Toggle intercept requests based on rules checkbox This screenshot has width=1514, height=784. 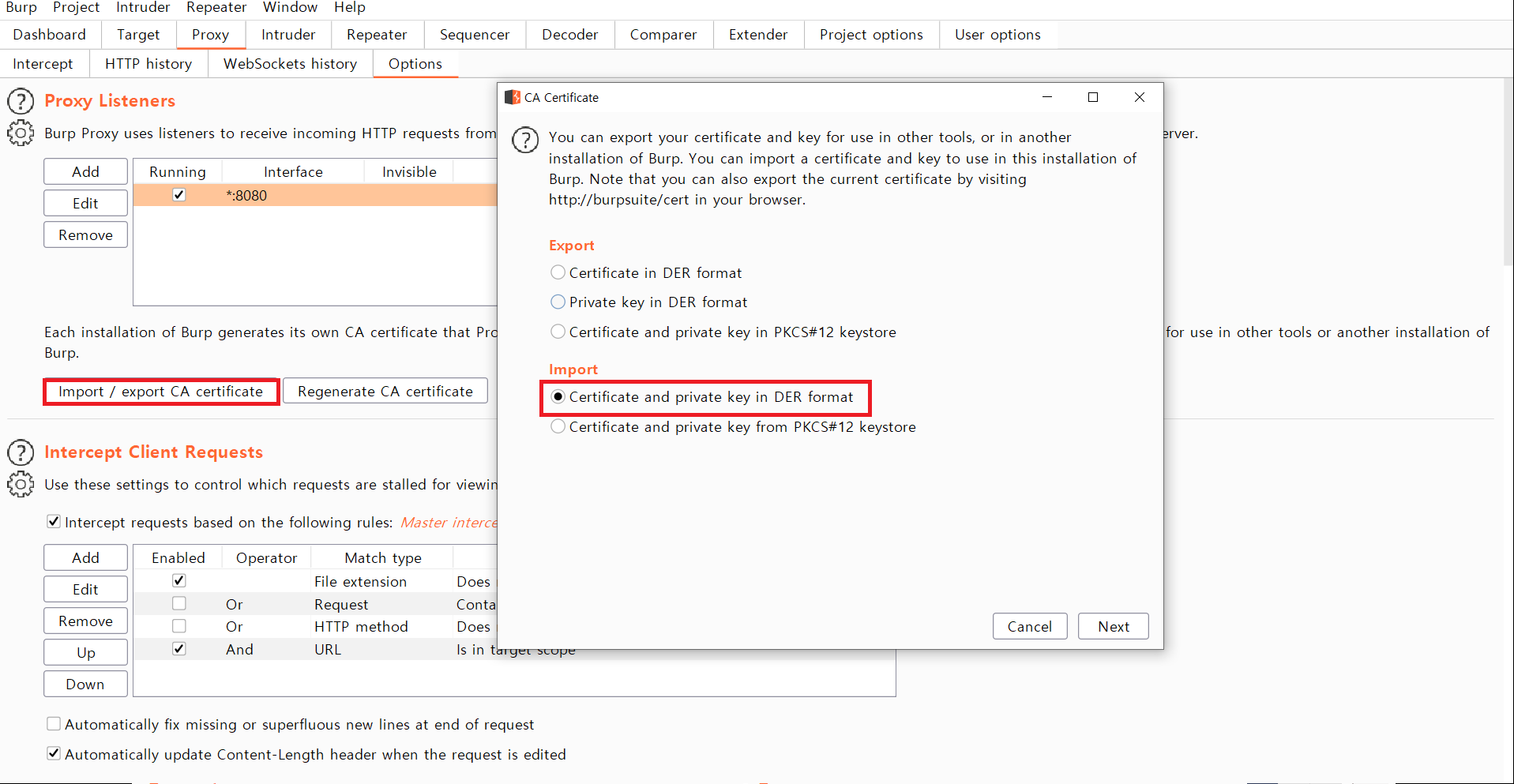tap(54, 521)
